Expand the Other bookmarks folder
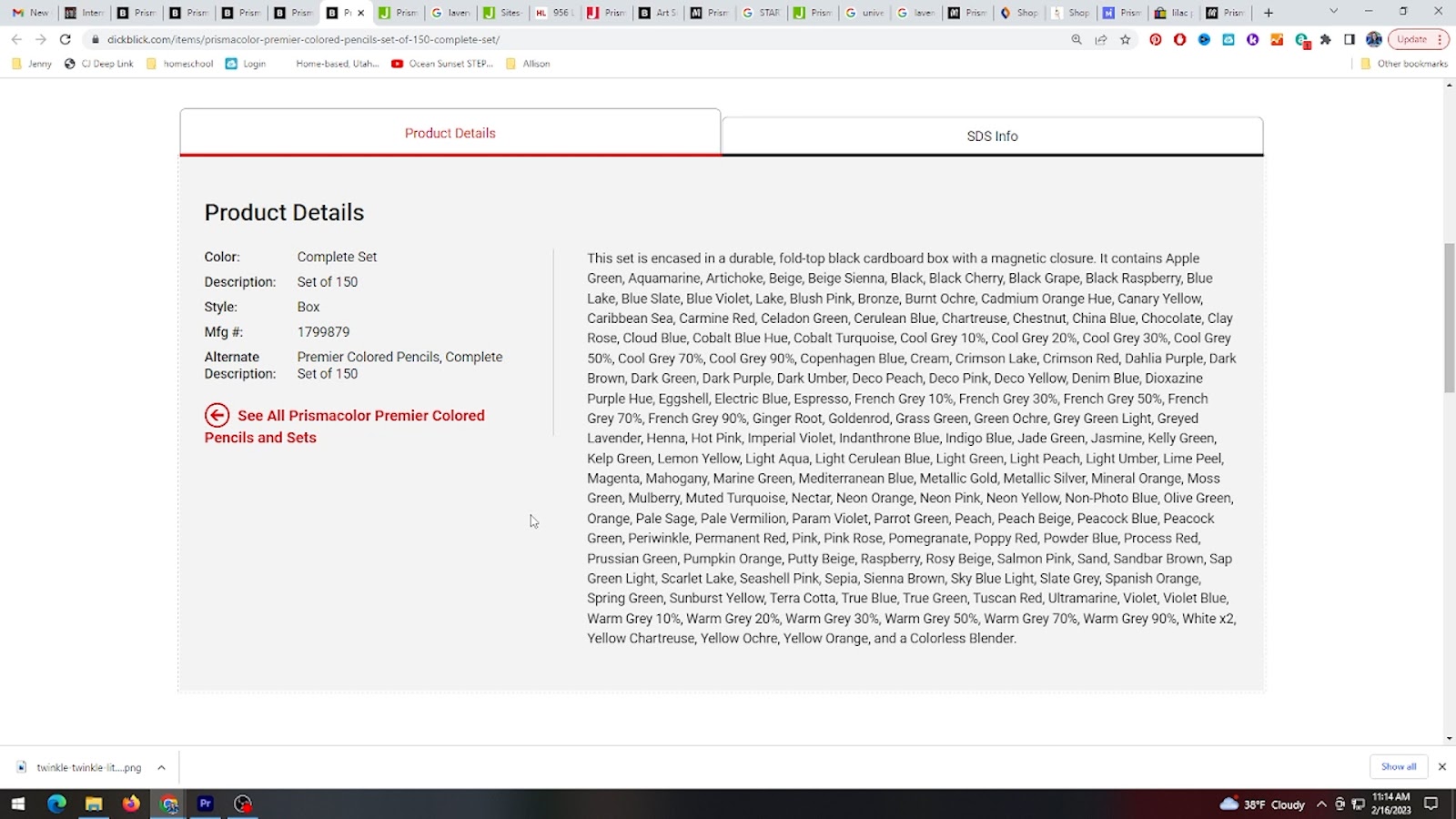This screenshot has height=819, width=1456. pyautogui.click(x=1403, y=64)
